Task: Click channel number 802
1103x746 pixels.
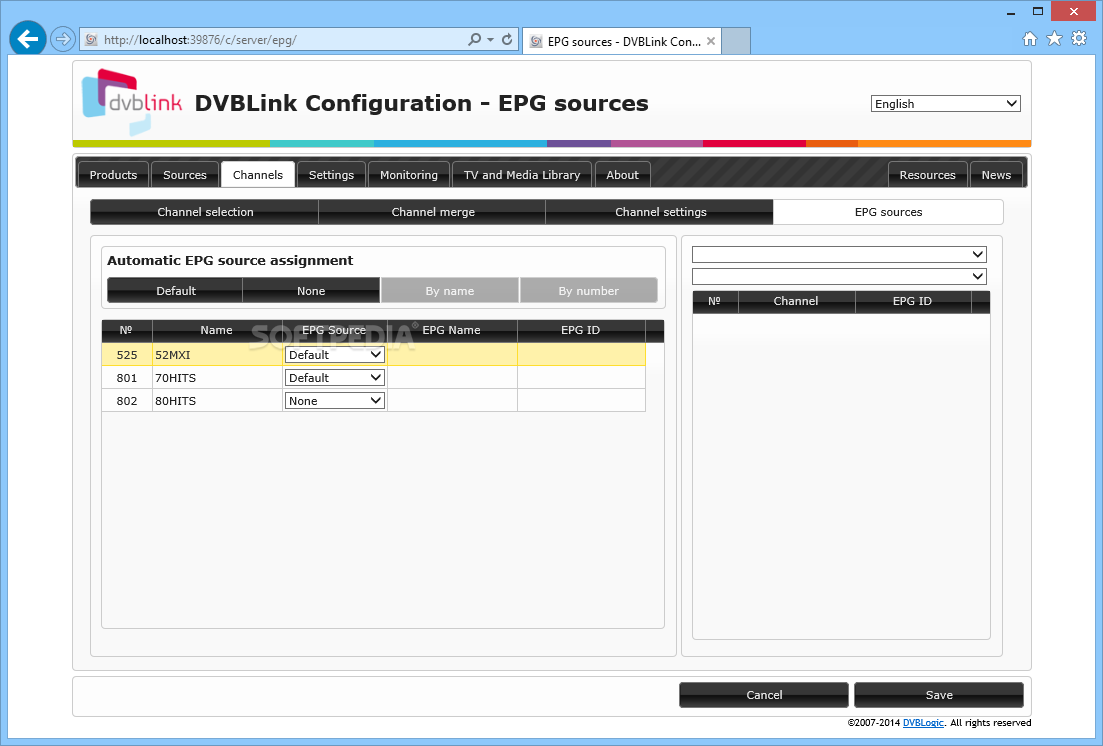Action: coord(127,401)
